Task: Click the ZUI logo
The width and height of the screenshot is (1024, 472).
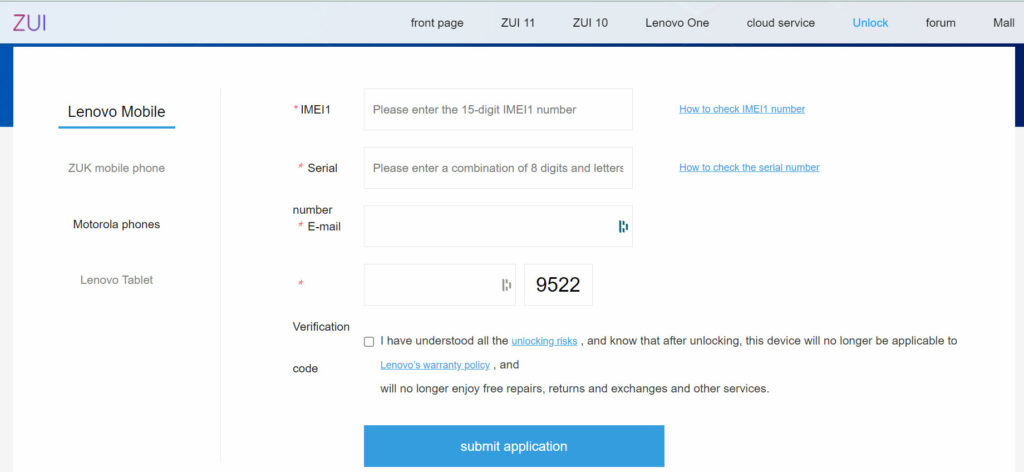Action: click(29, 23)
